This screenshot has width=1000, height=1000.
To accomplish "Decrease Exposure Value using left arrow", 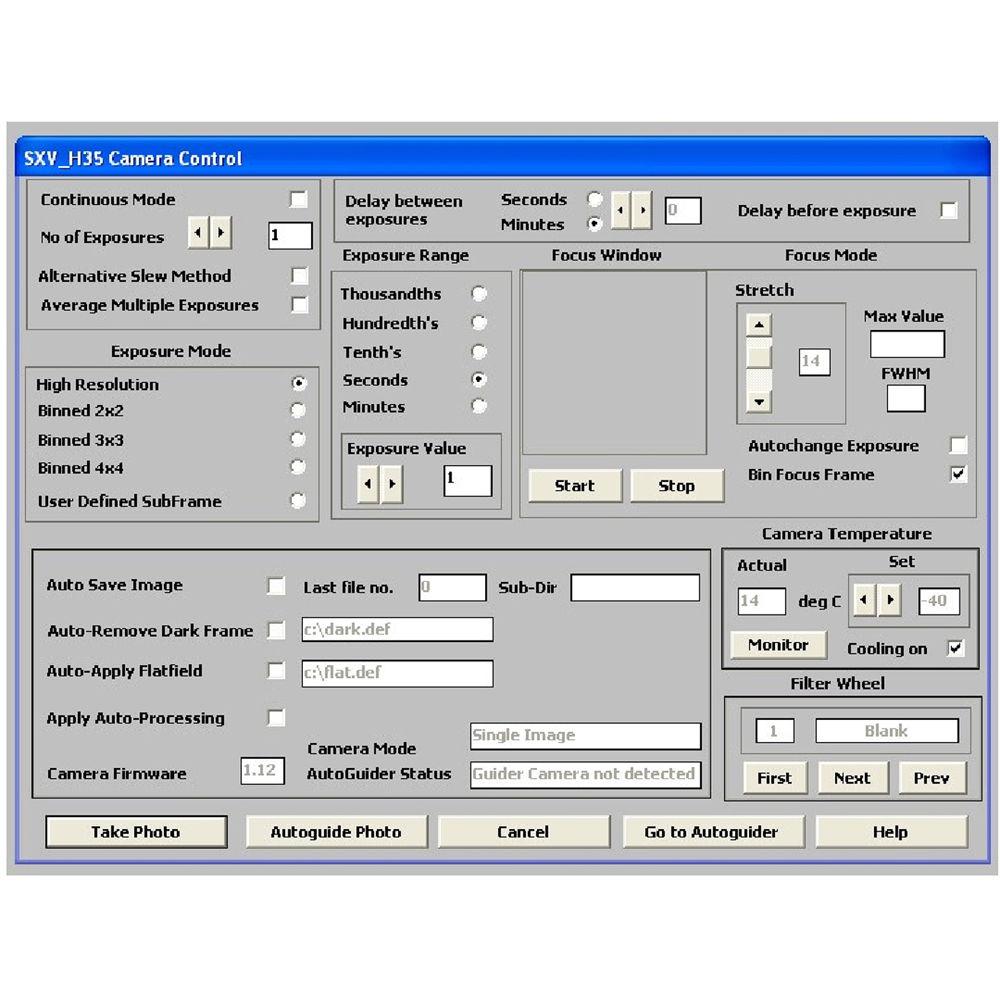I will (368, 485).
